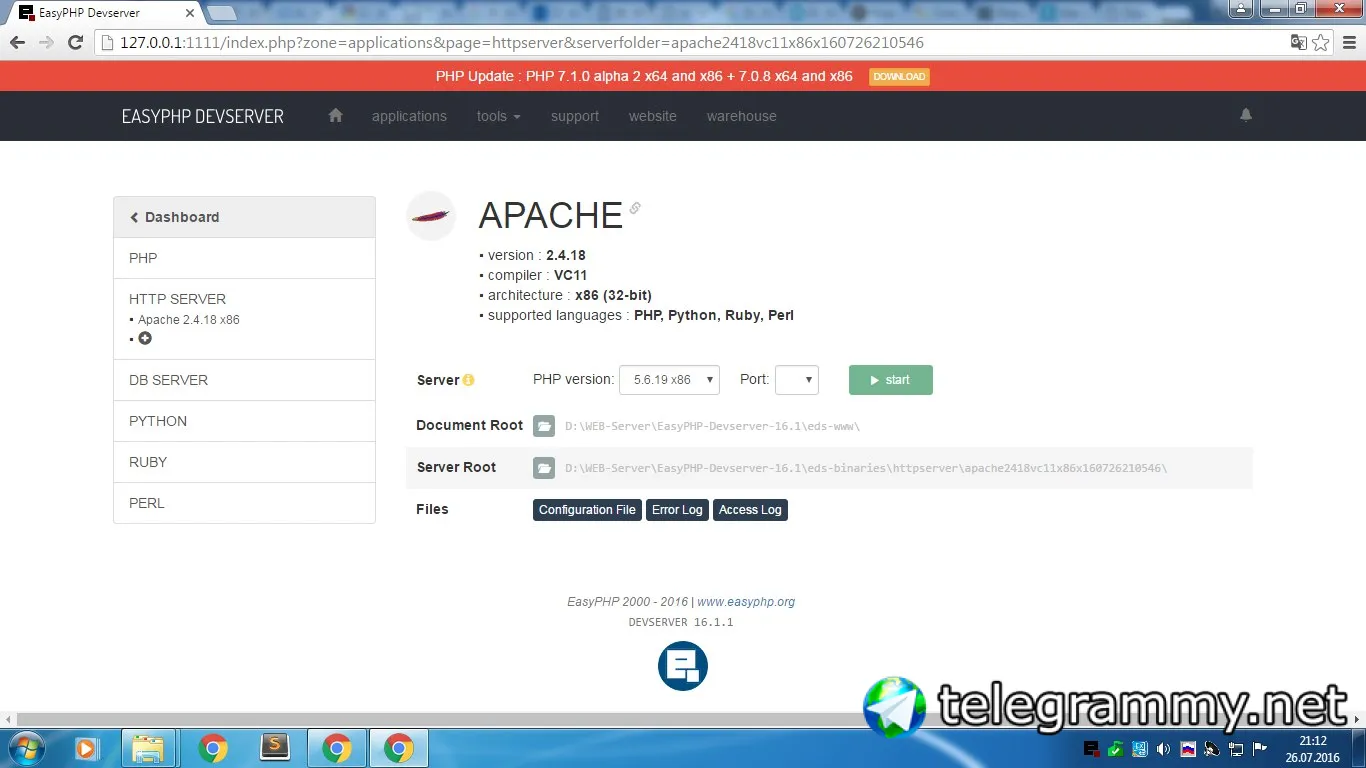Screen dimensions: 1366x768
Task: Bookmark this page with the star icon
Action: tap(1321, 43)
